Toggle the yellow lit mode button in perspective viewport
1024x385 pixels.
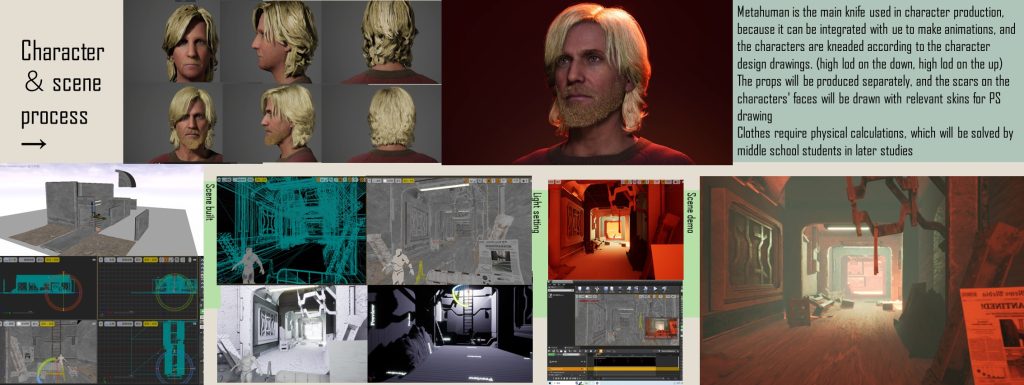pyautogui.click(x=47, y=324)
